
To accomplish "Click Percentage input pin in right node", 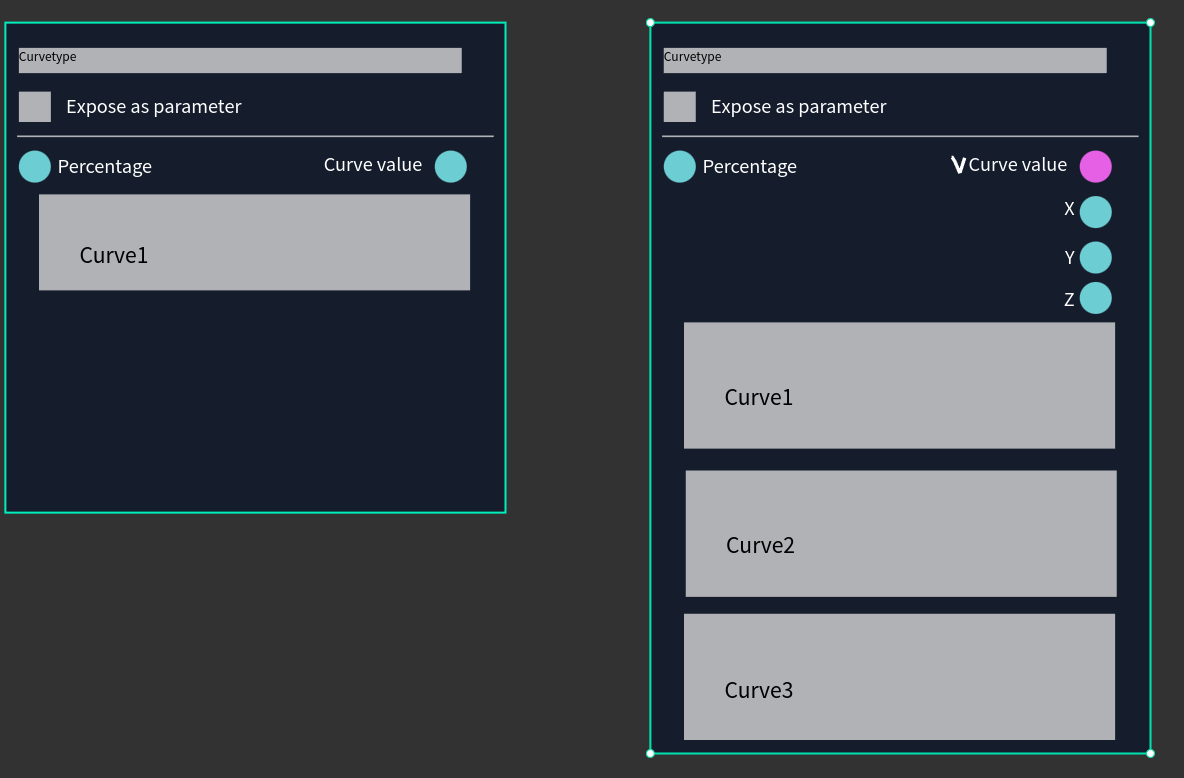I will tap(680, 166).
